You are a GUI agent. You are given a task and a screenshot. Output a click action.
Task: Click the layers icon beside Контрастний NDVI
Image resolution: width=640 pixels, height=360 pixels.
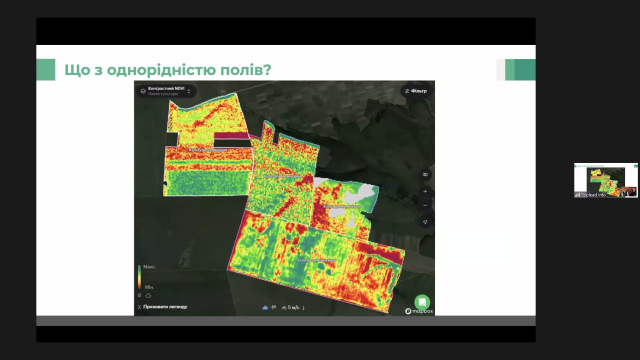coord(143,91)
